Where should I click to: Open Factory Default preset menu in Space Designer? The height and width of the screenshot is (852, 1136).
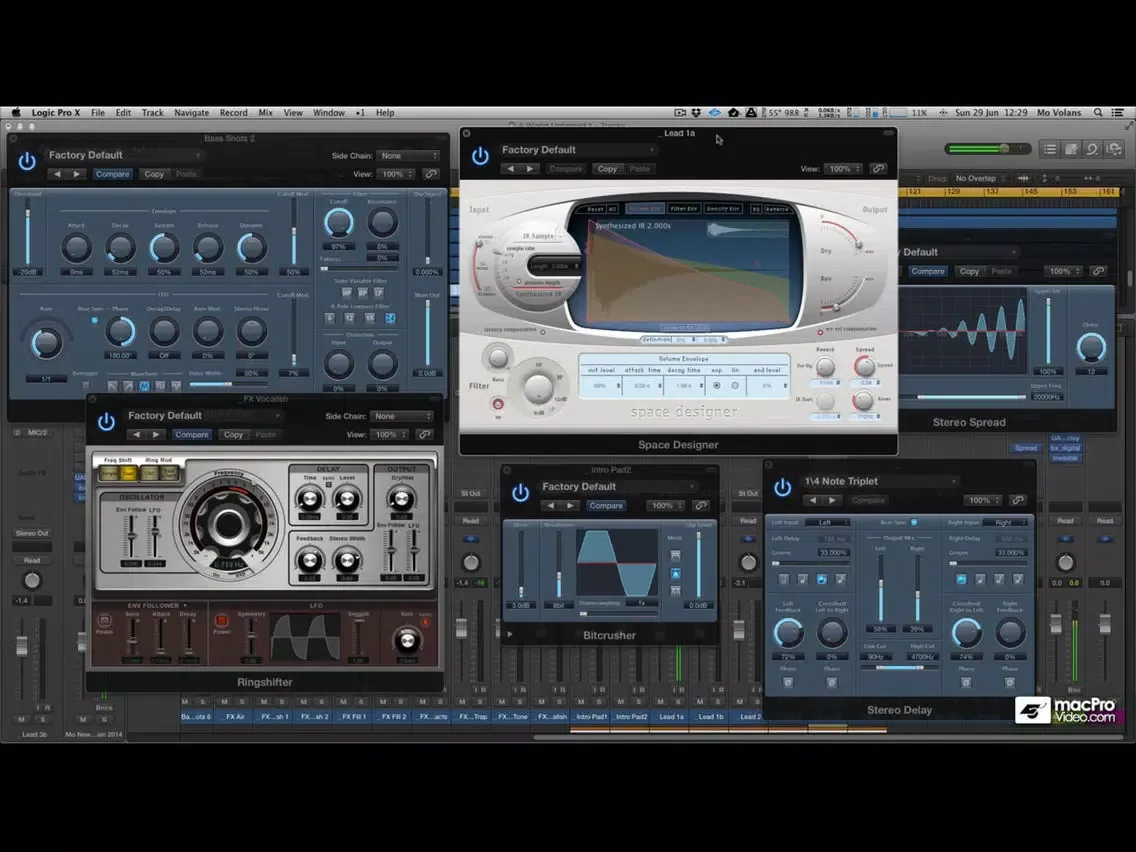click(578, 150)
